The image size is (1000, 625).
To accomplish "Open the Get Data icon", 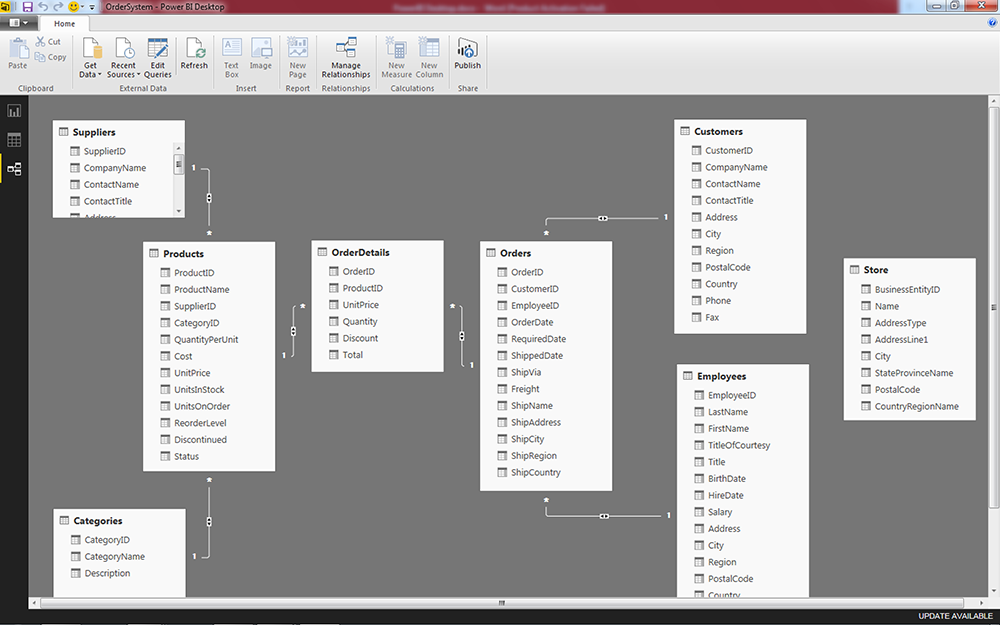I will pos(92,48).
